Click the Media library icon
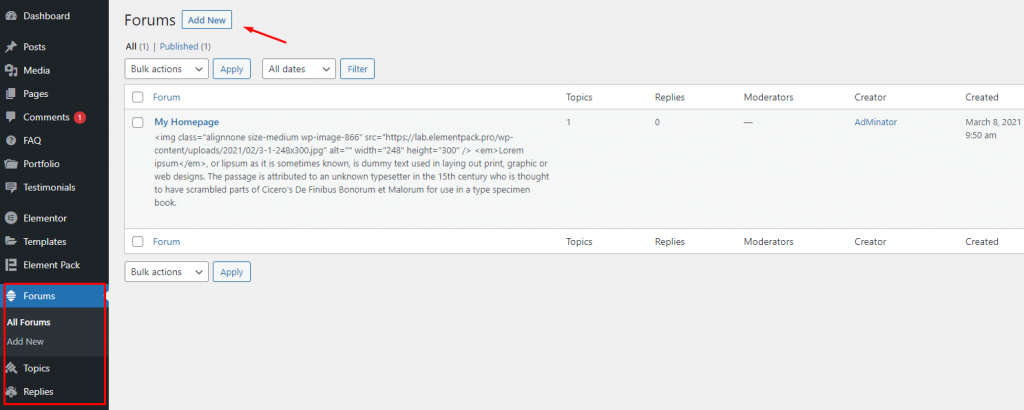 point(10,71)
